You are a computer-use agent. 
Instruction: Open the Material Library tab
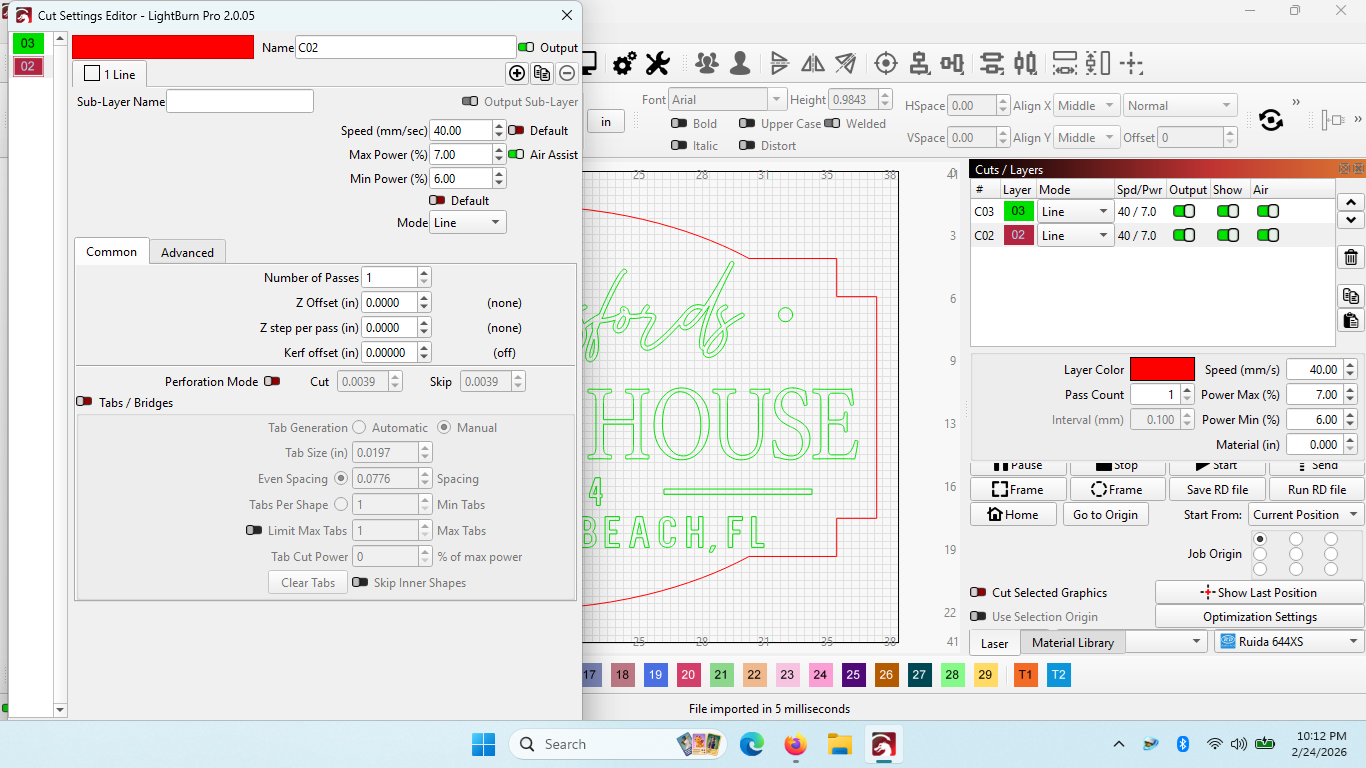point(1072,643)
